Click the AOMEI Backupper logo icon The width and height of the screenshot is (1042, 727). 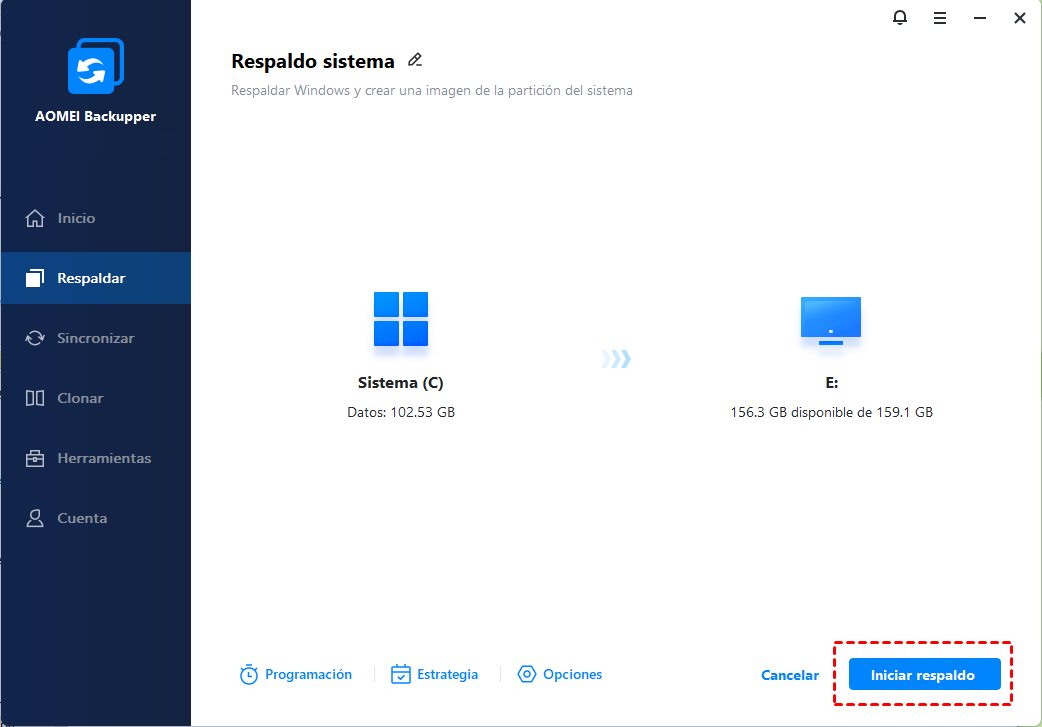[x=95, y=69]
